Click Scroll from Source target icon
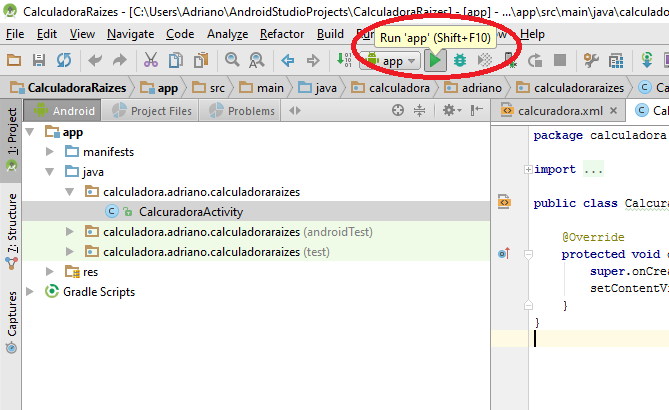This screenshot has width=669, height=410. (398, 110)
